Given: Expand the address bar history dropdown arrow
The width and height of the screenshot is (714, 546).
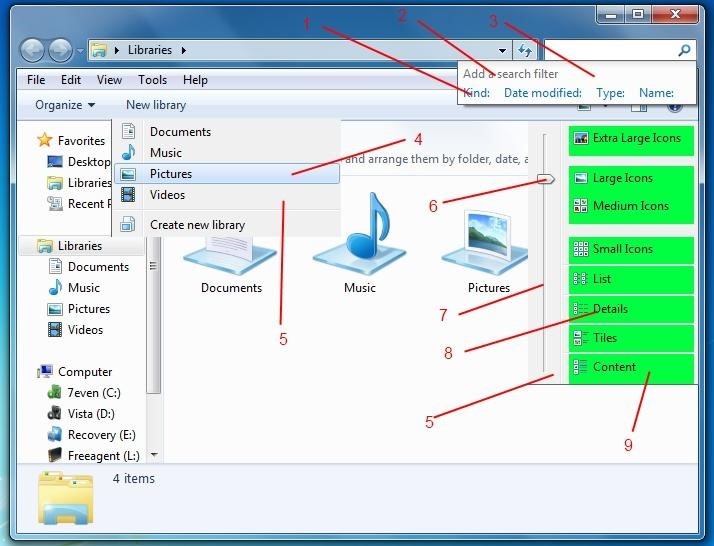Looking at the screenshot, I should 503,50.
